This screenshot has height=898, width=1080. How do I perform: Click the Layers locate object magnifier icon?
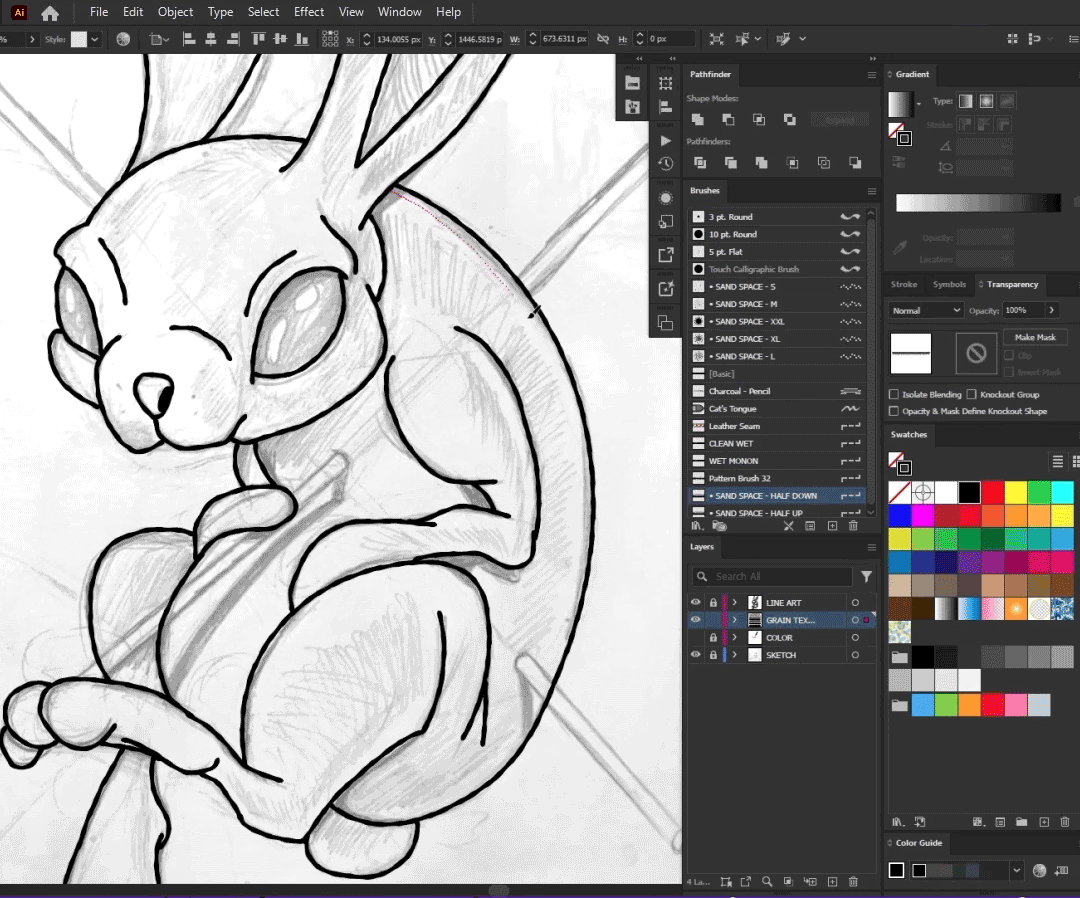(767, 881)
